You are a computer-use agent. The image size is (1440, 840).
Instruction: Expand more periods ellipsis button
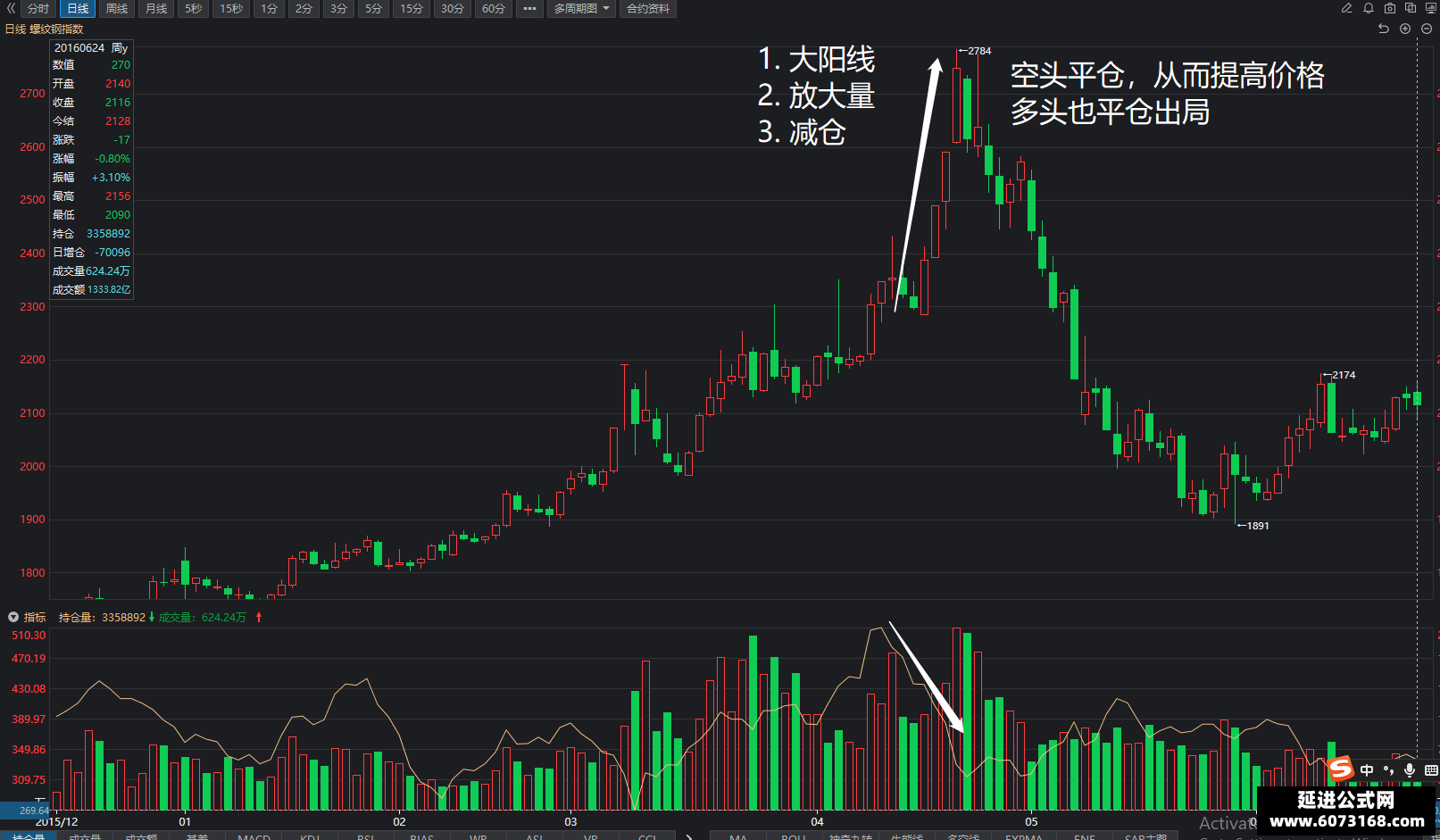point(530,9)
